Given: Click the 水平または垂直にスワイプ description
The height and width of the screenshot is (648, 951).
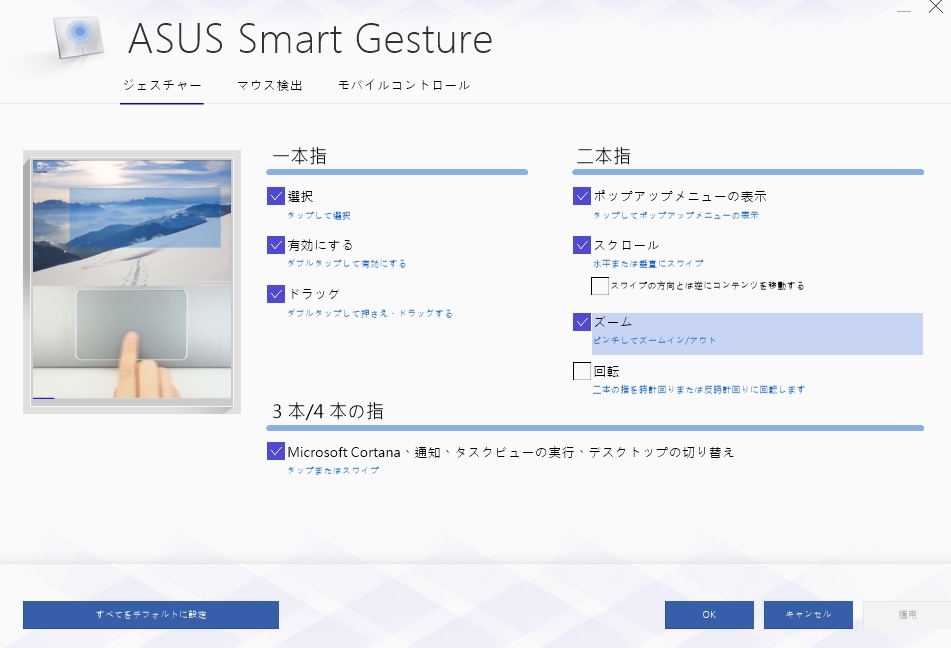Looking at the screenshot, I should 648,263.
